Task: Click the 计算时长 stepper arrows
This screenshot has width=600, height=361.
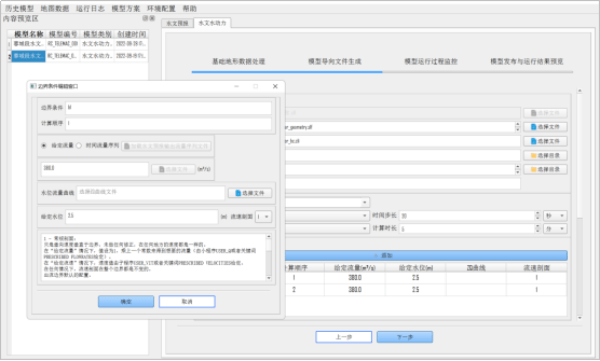Action: click(537, 229)
